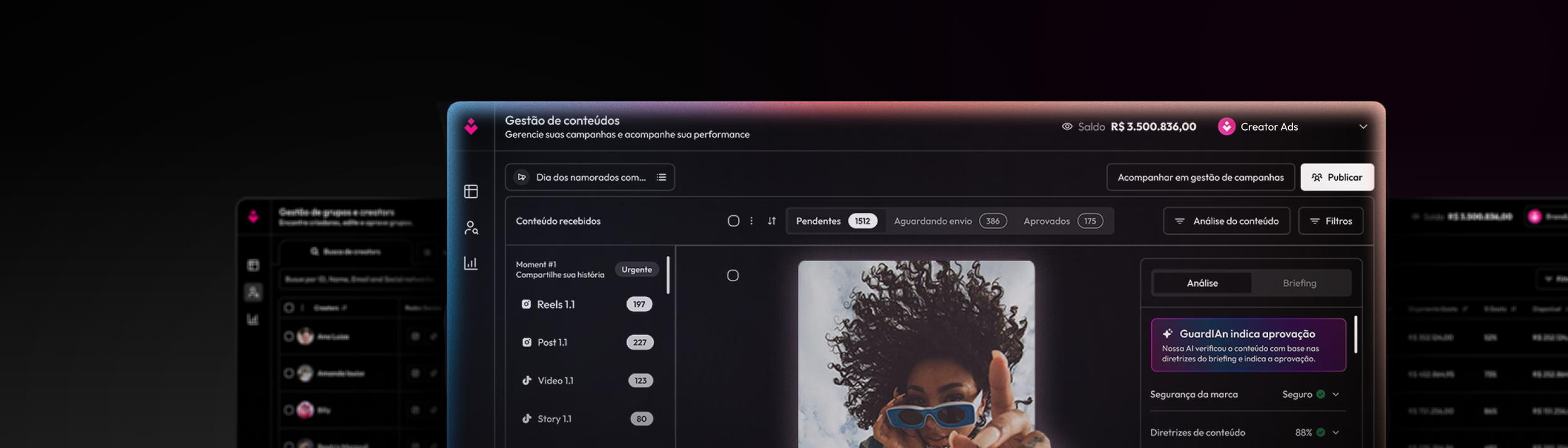Click the logo in the Gestão de grupos window

click(253, 216)
